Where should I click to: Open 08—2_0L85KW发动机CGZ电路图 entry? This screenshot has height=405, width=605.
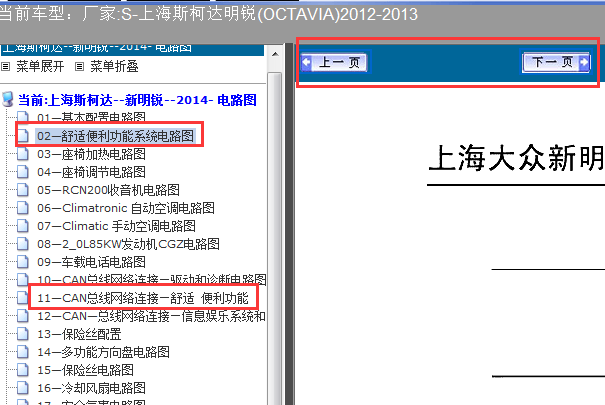coord(128,244)
